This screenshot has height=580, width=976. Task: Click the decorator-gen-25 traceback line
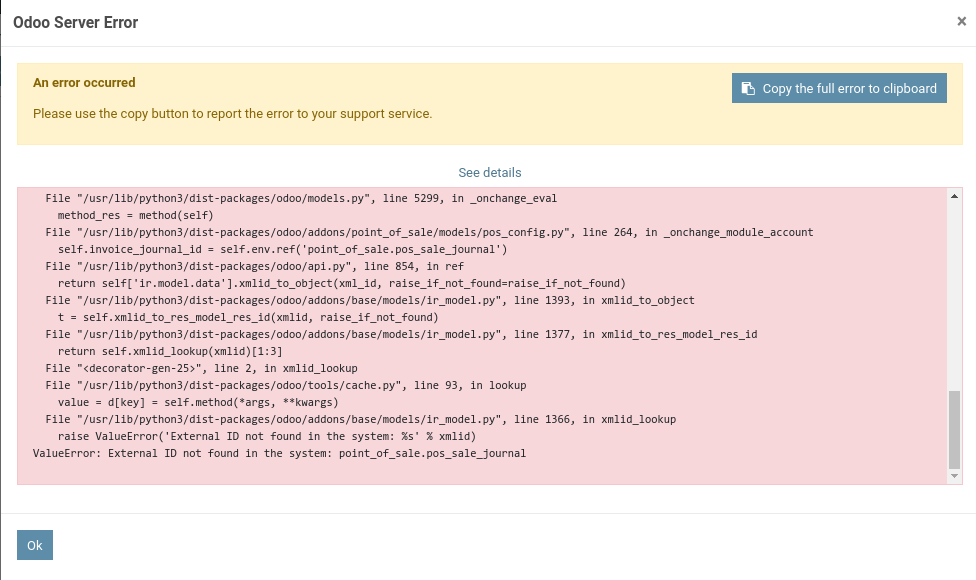click(202, 368)
